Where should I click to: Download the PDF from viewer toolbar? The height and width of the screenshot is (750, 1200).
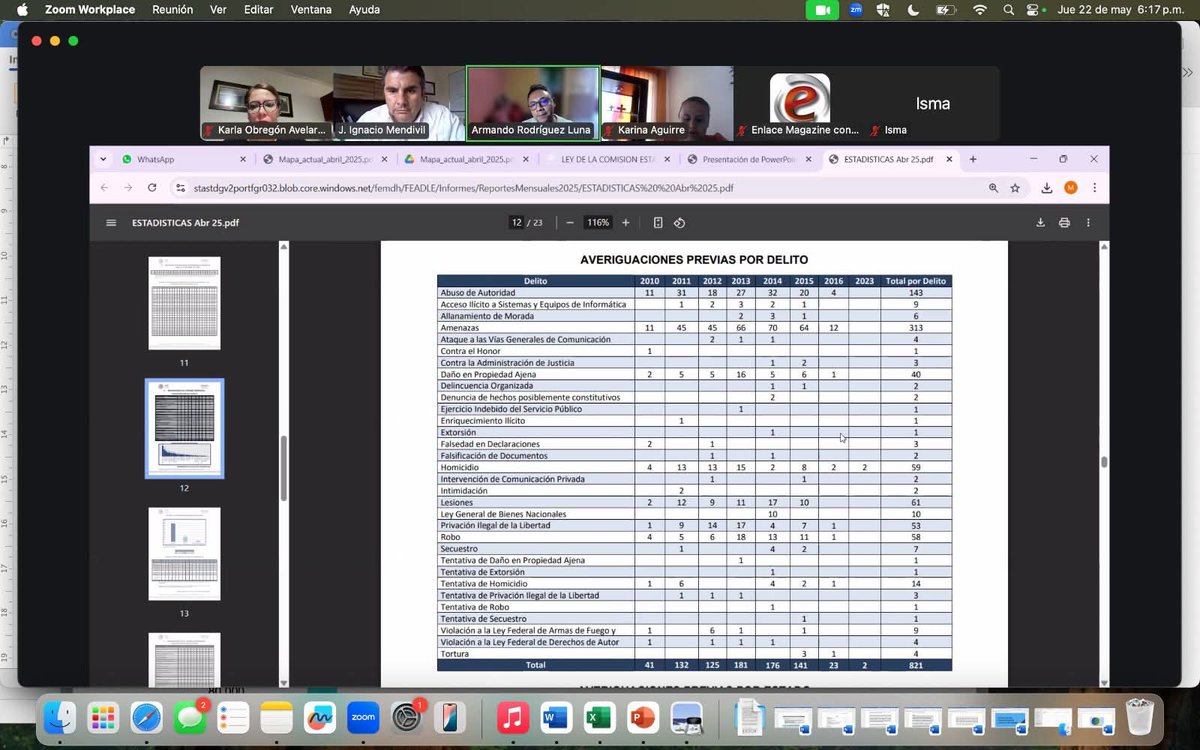tap(1040, 223)
